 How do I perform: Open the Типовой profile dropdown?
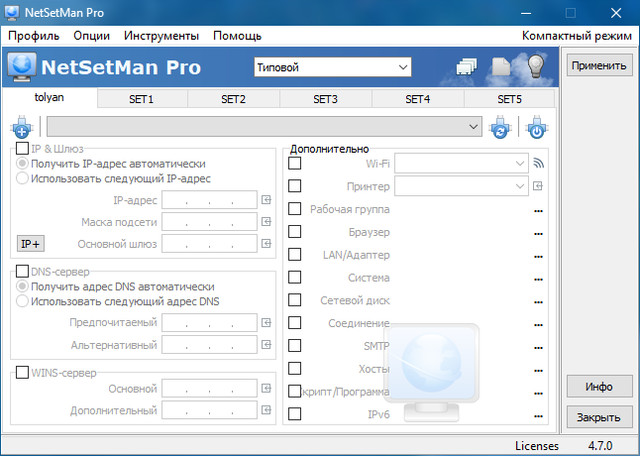pos(332,67)
